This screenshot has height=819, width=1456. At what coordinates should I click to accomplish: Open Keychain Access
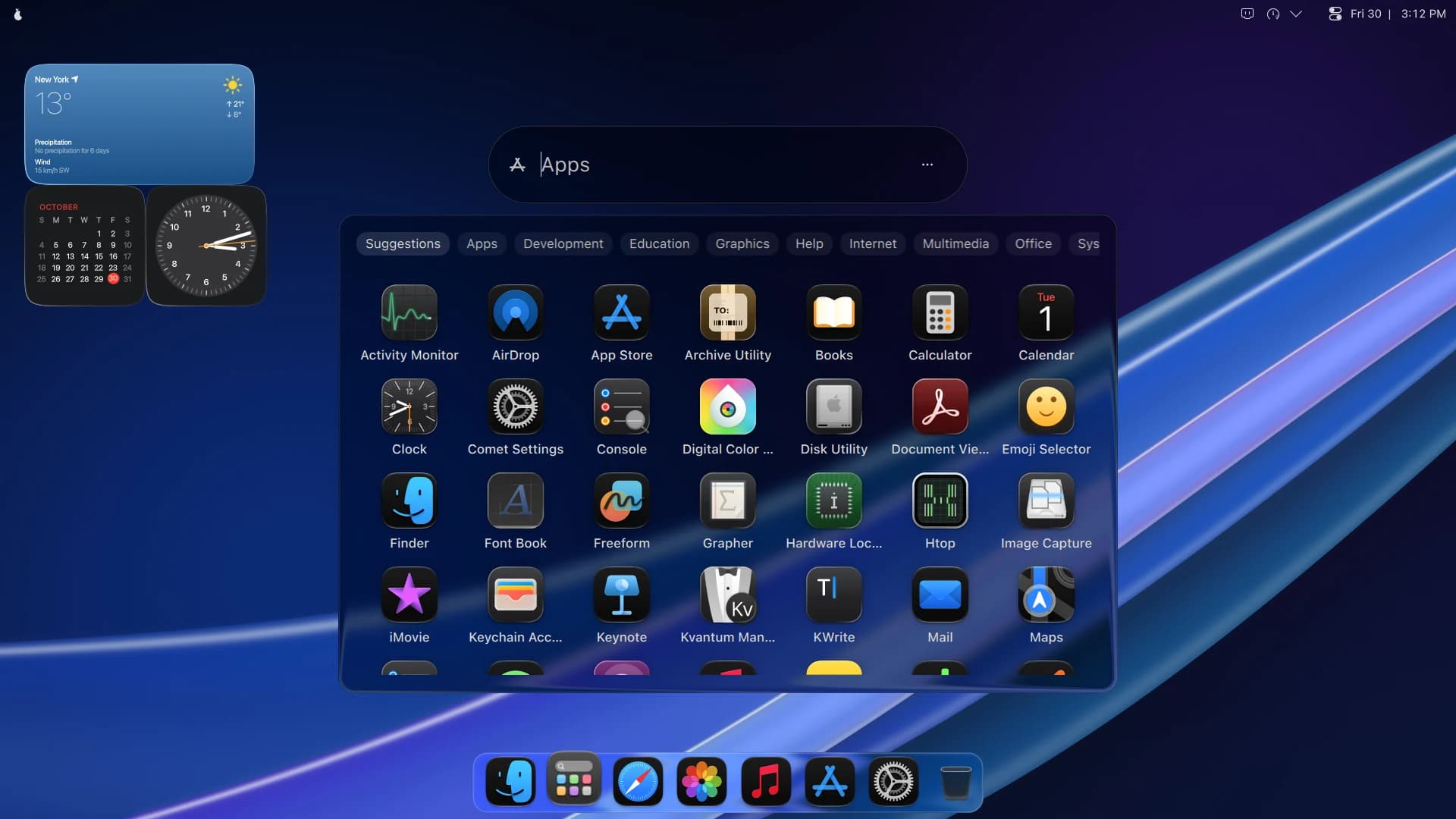tap(516, 595)
